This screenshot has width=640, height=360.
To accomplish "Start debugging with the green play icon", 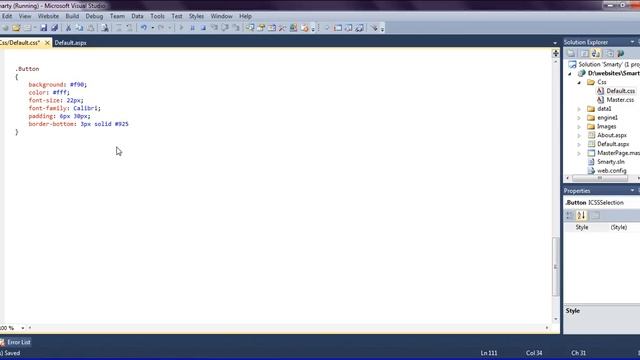I will tap(181, 28).
